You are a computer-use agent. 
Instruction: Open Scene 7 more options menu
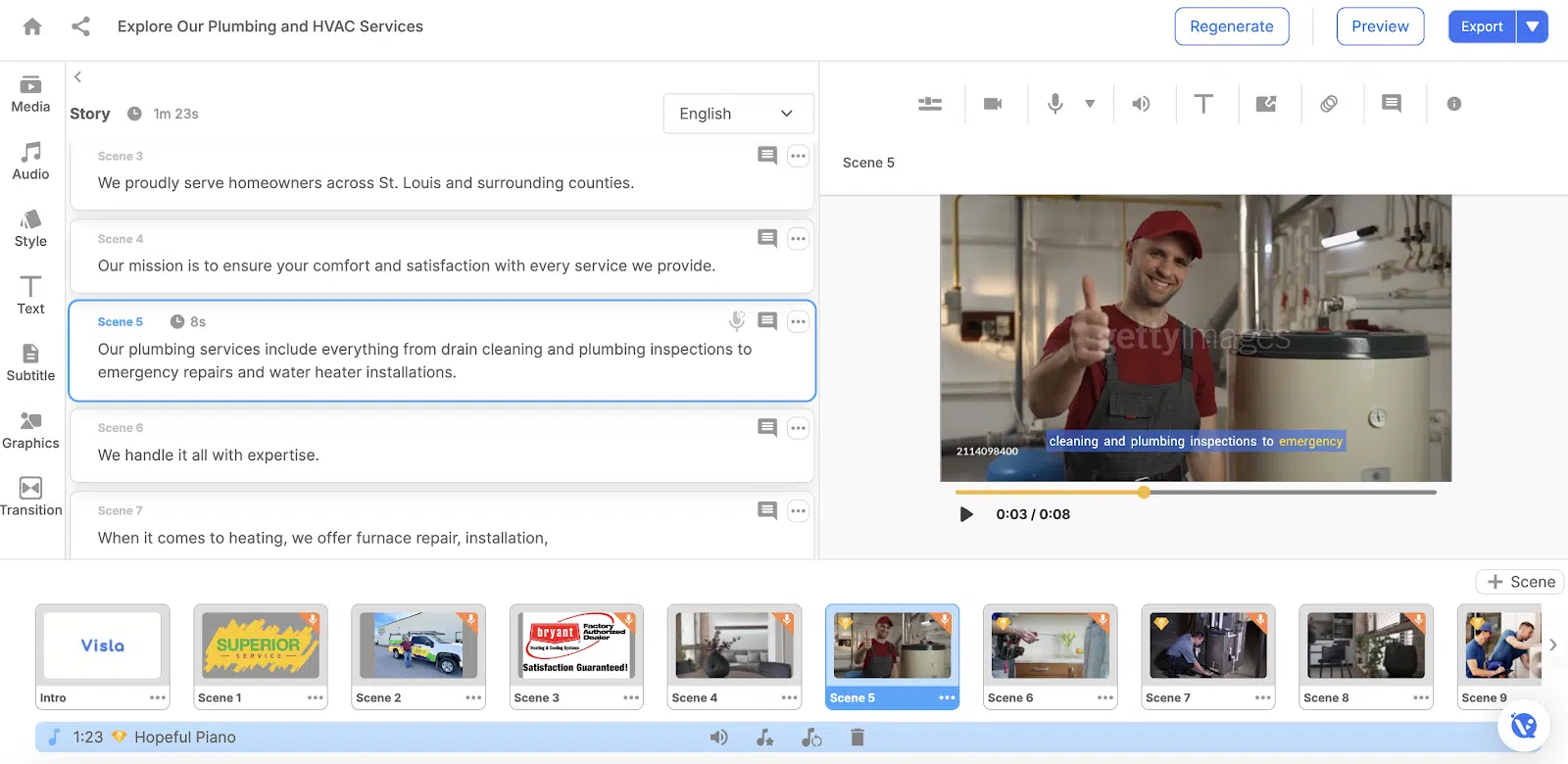(798, 510)
